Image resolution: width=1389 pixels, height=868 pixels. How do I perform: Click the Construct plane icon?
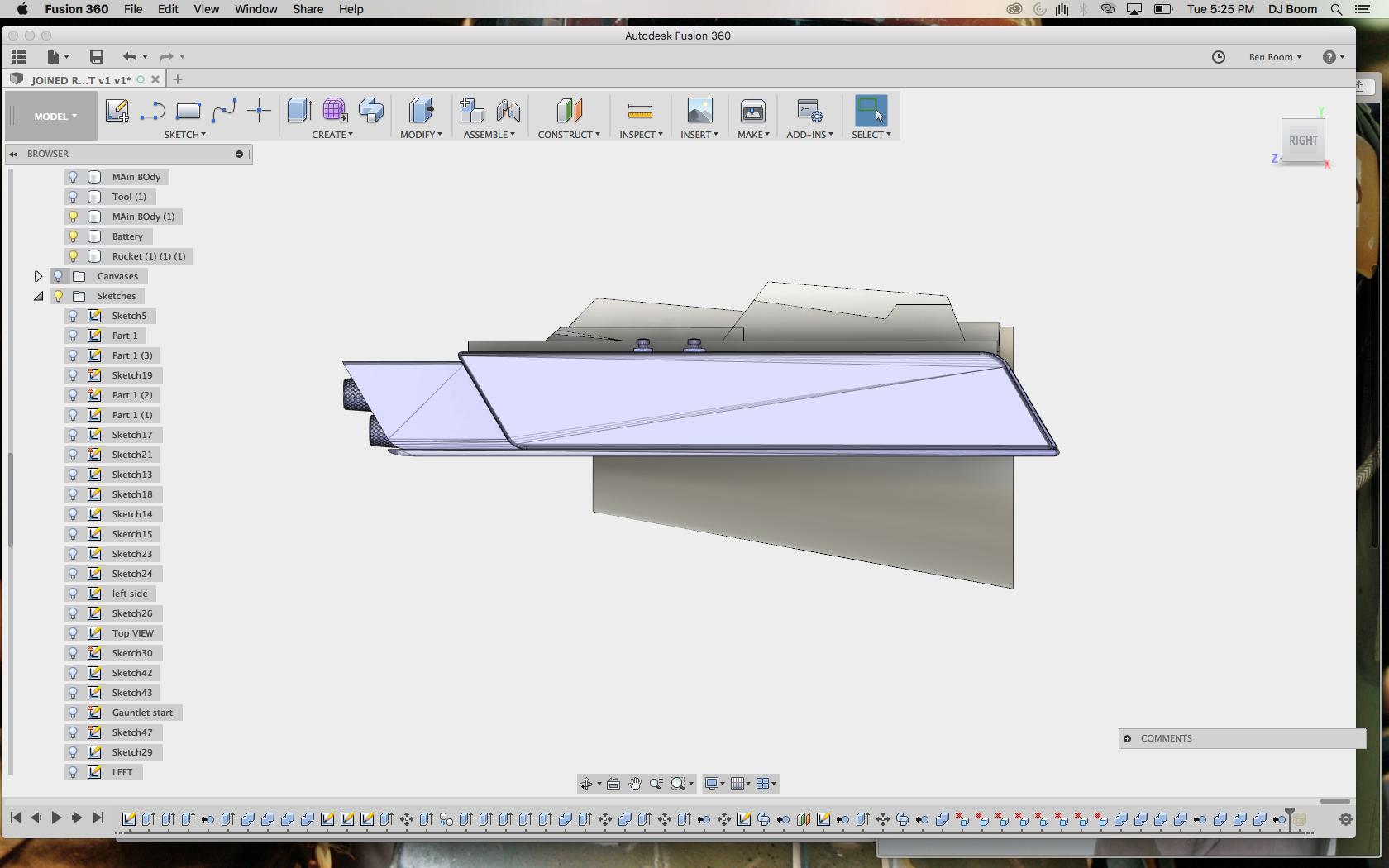coord(570,110)
